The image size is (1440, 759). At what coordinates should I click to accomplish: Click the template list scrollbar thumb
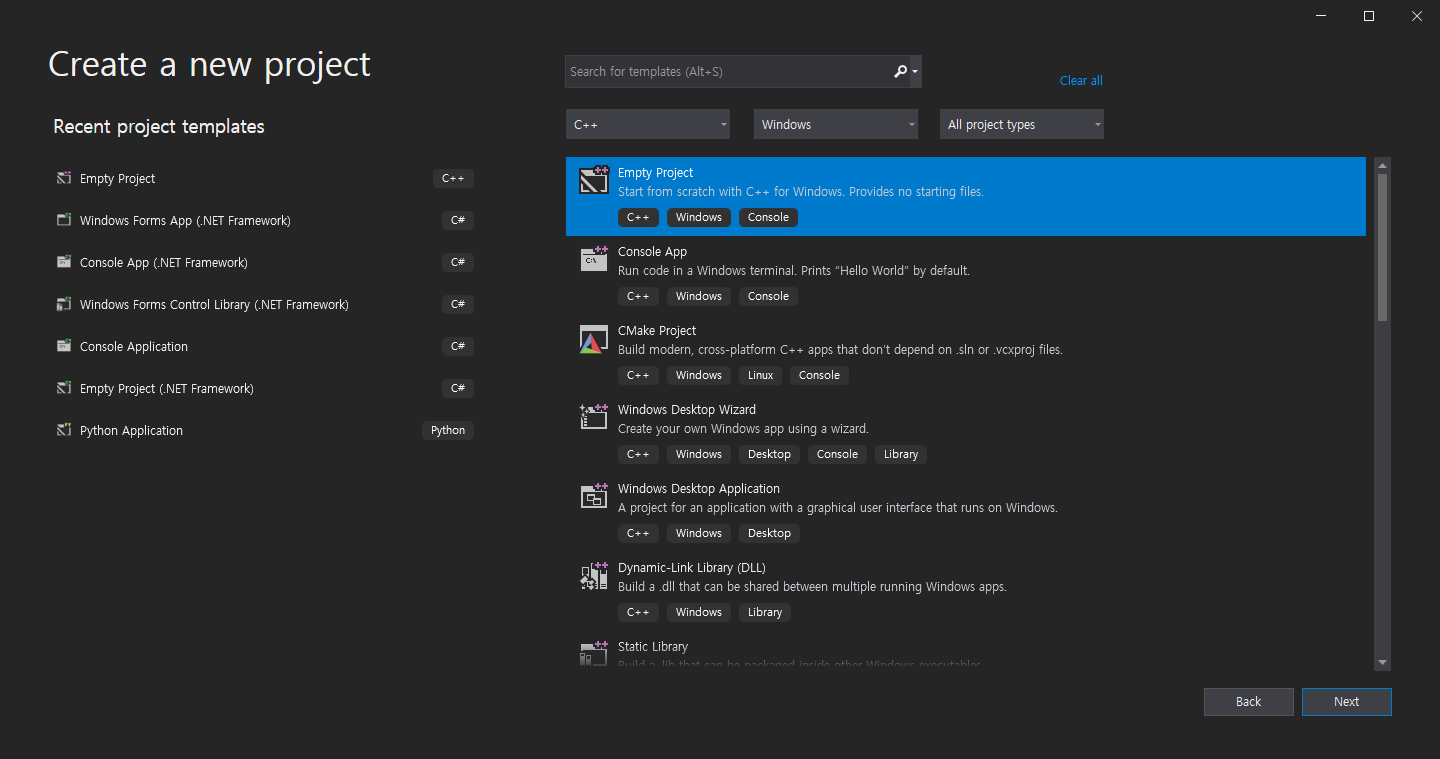[1382, 247]
